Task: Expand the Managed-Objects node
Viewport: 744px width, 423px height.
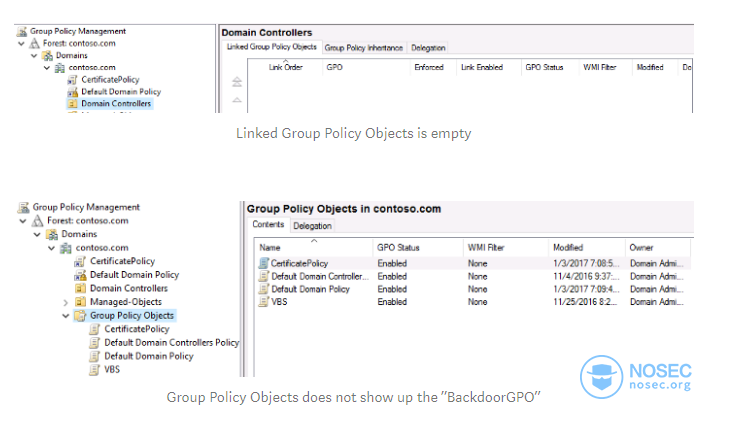Action: coord(65,302)
